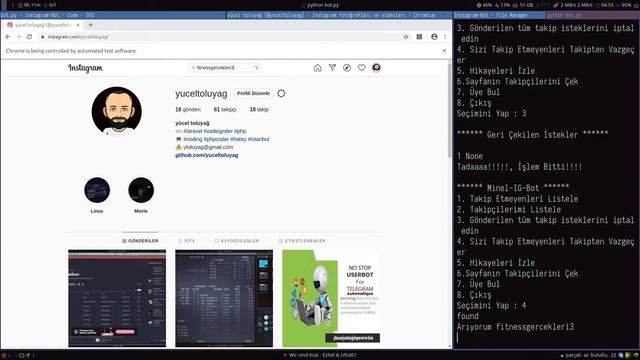Open the second post thumbnail in grid
Screen dimensions: 640x360
coord(224,298)
